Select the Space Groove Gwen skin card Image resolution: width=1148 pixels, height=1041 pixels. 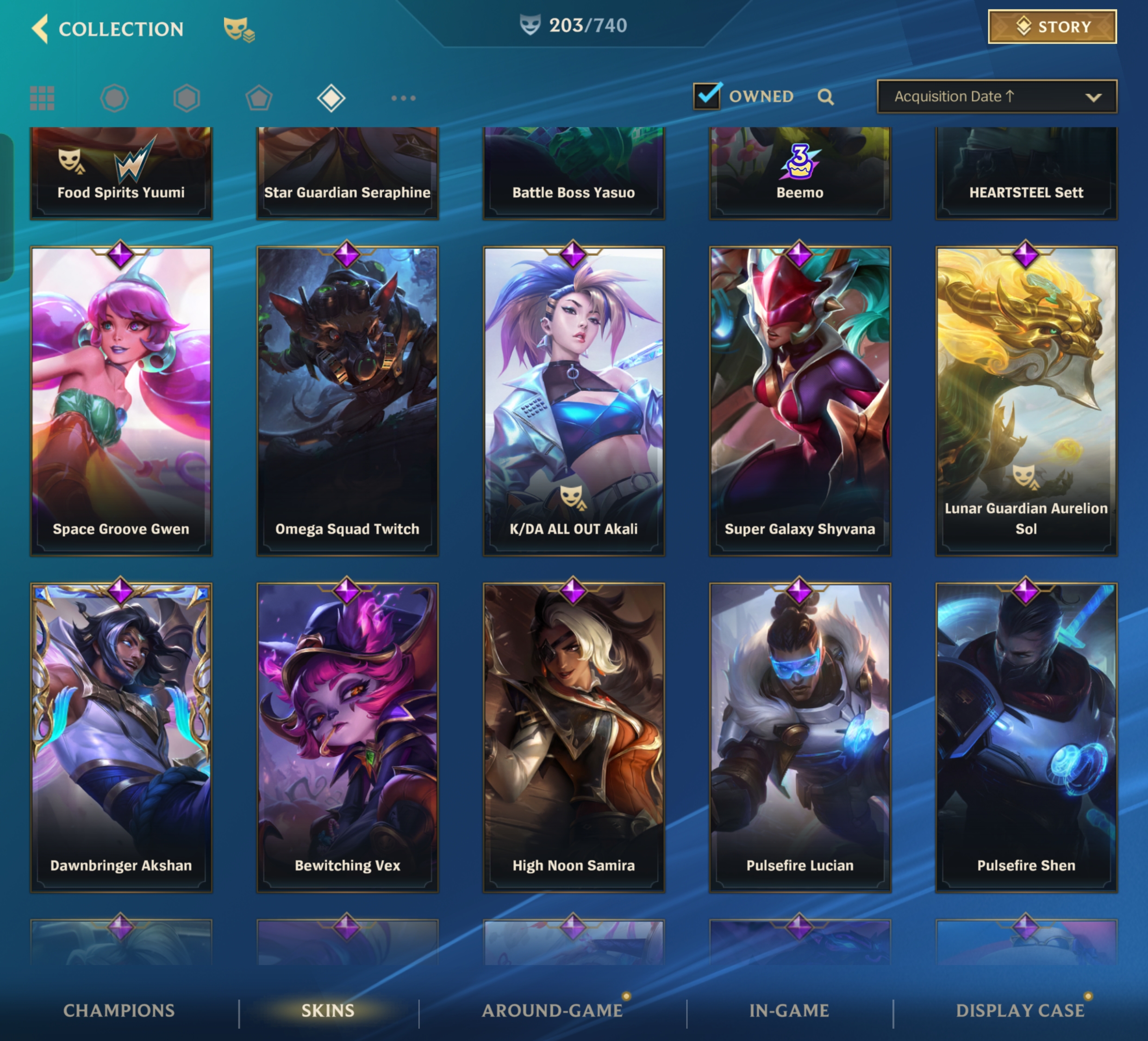pos(121,401)
